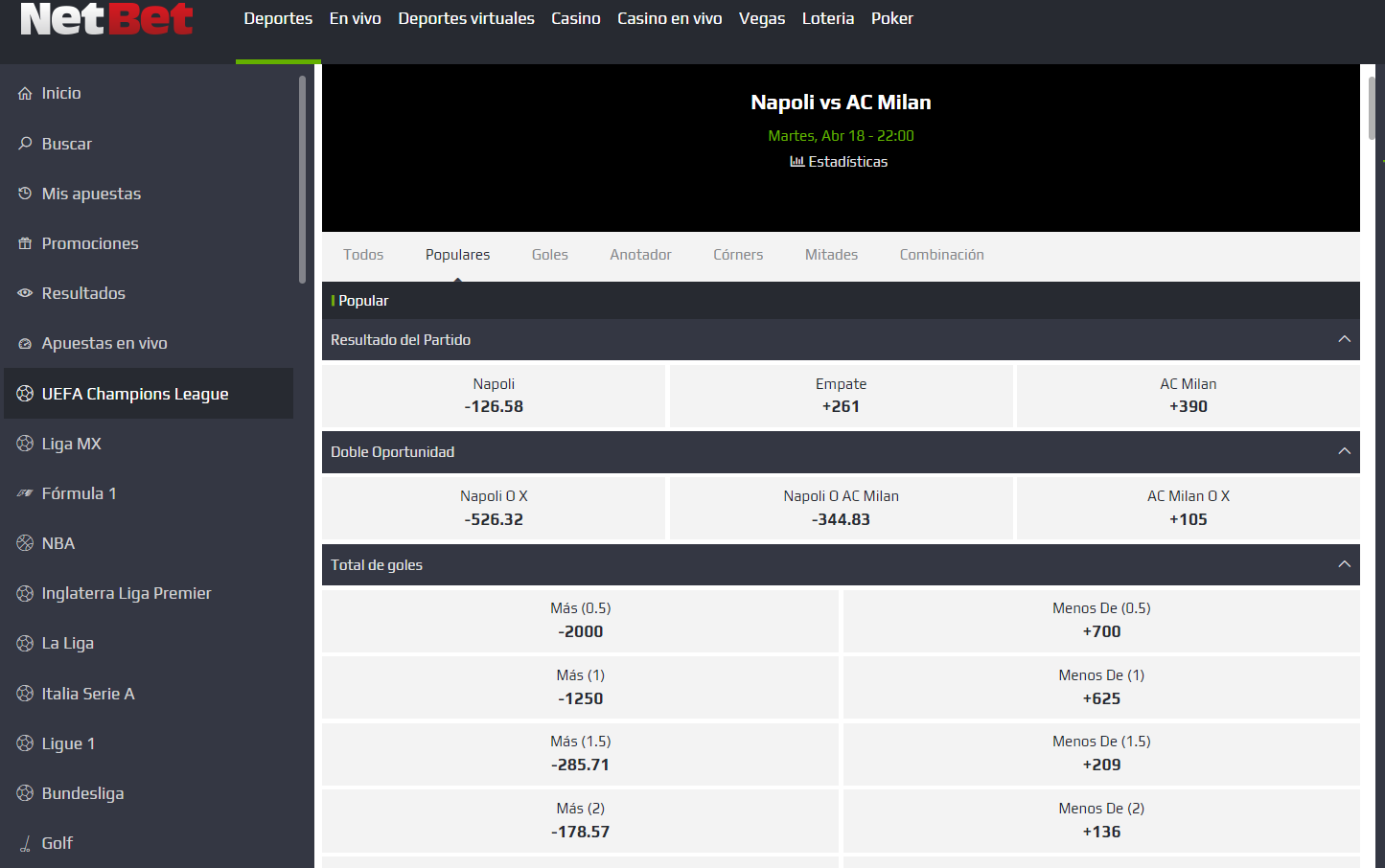
Task: Switch to the Mitades tab
Action: (831, 255)
